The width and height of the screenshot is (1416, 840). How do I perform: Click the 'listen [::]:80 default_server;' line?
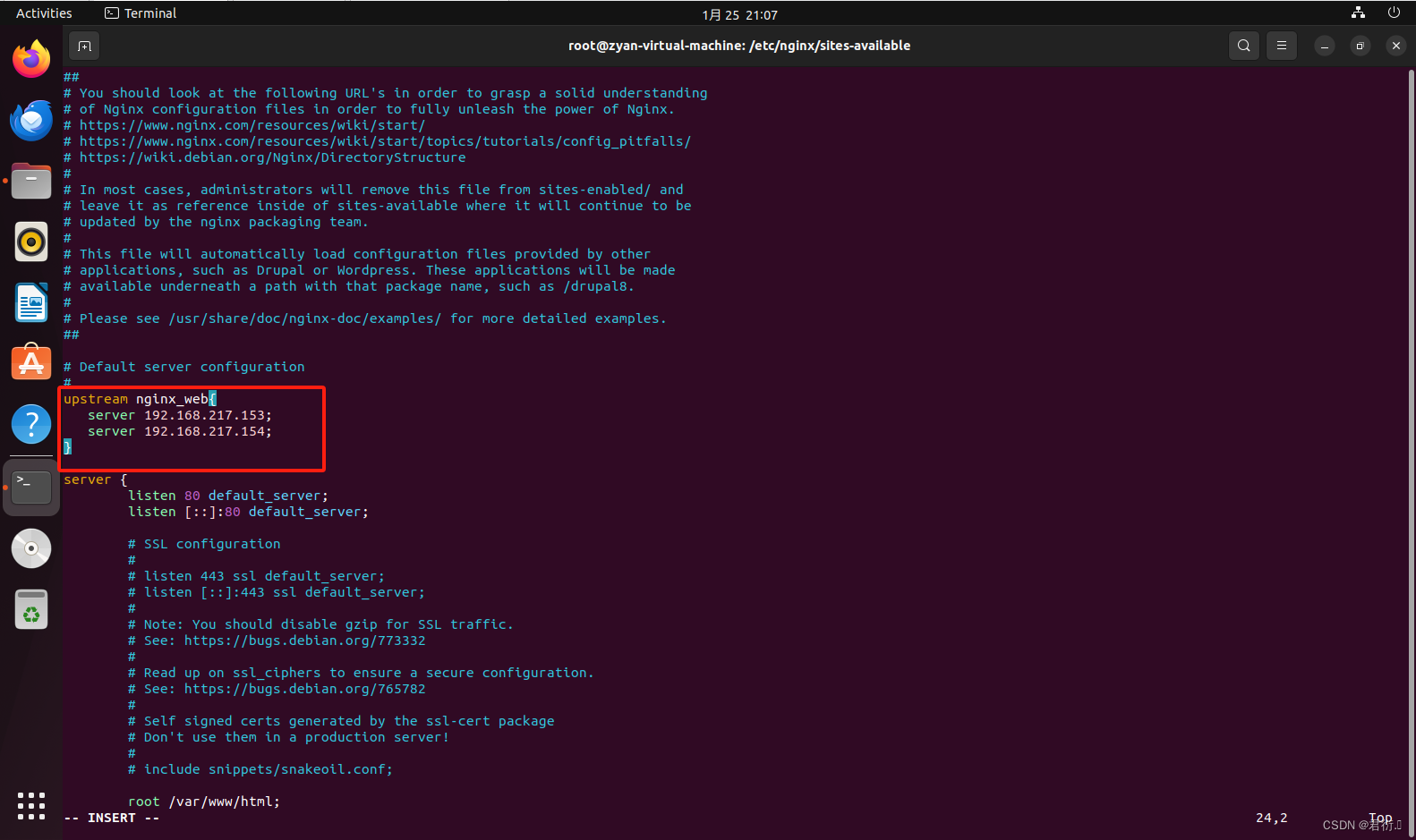[x=248, y=512]
